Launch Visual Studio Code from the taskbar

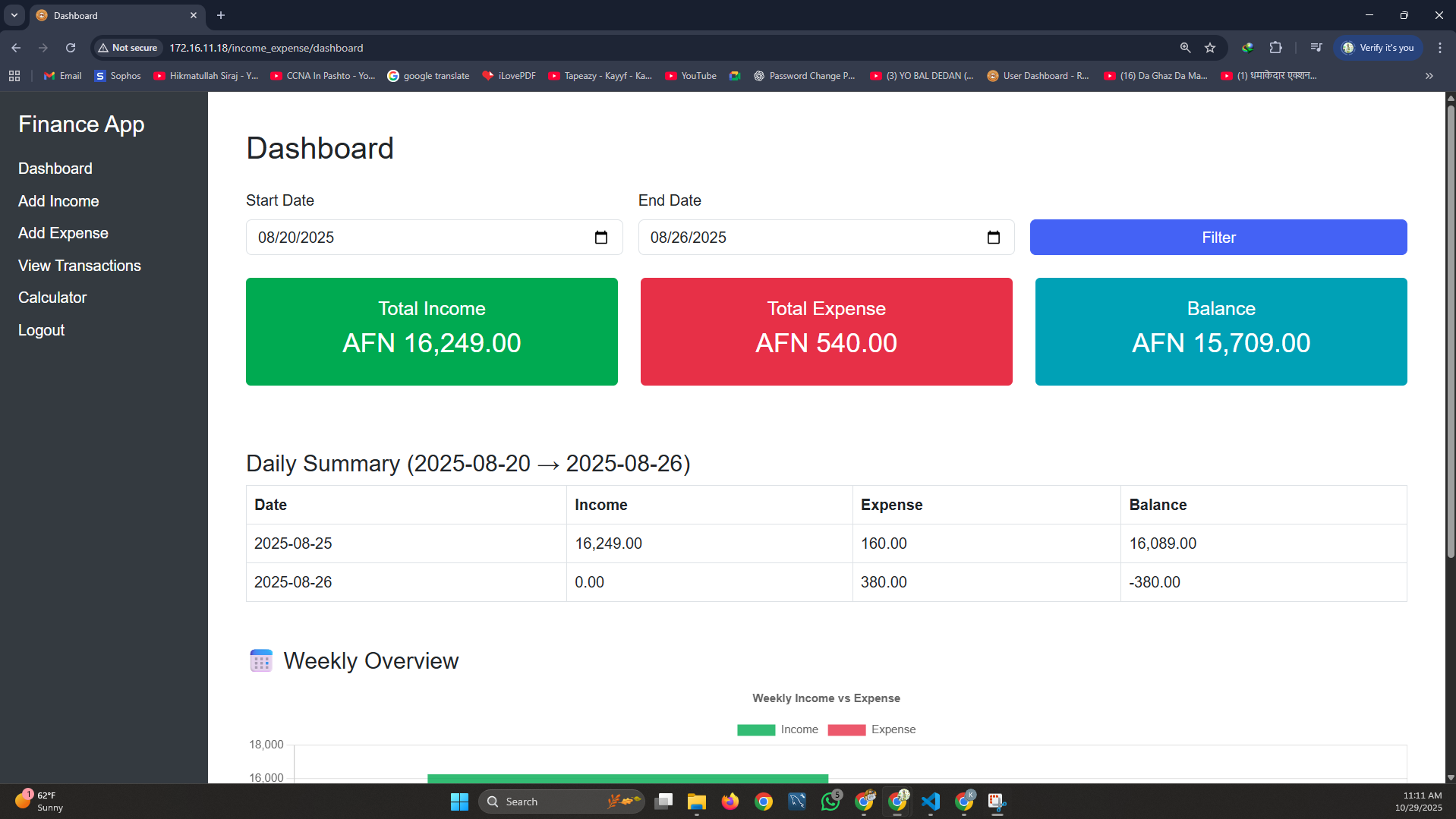[930, 802]
